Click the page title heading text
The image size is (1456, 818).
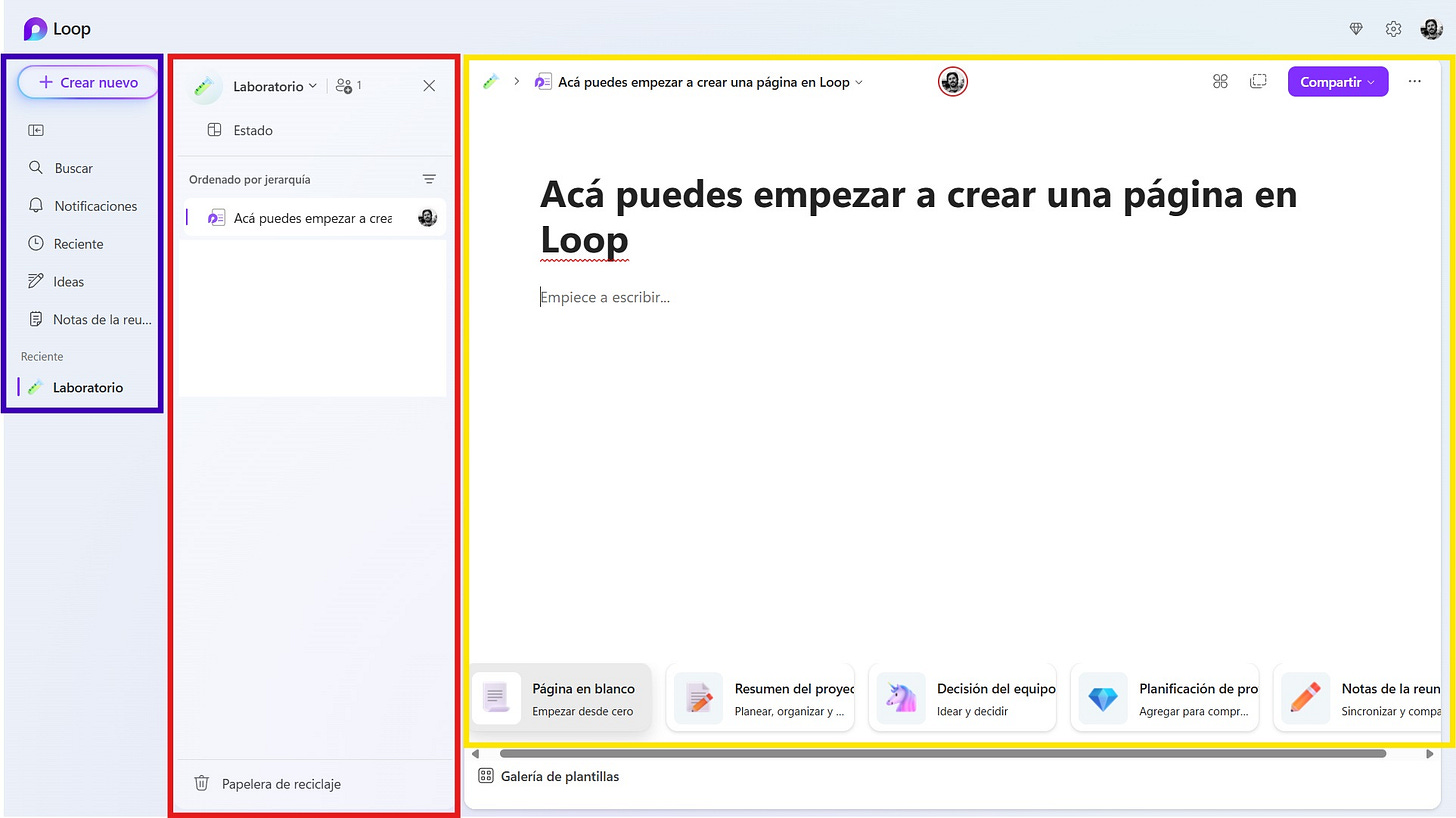point(919,217)
